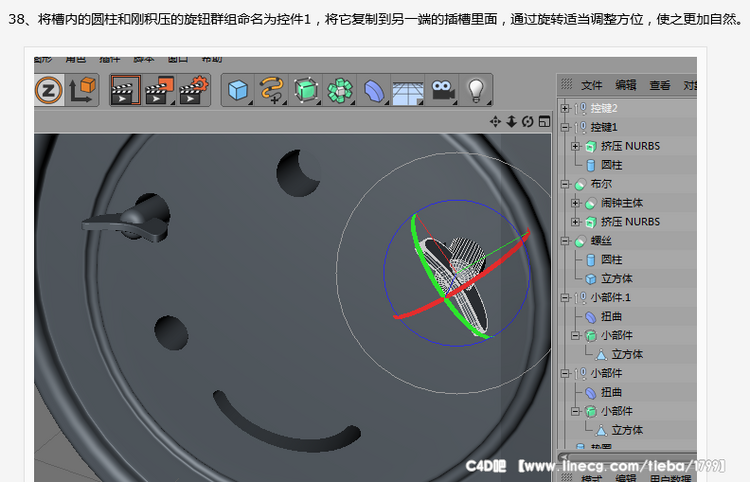Image resolution: width=750 pixels, height=482 pixels.
Task: Collapse the 布尔 boolean group
Action: click(565, 184)
